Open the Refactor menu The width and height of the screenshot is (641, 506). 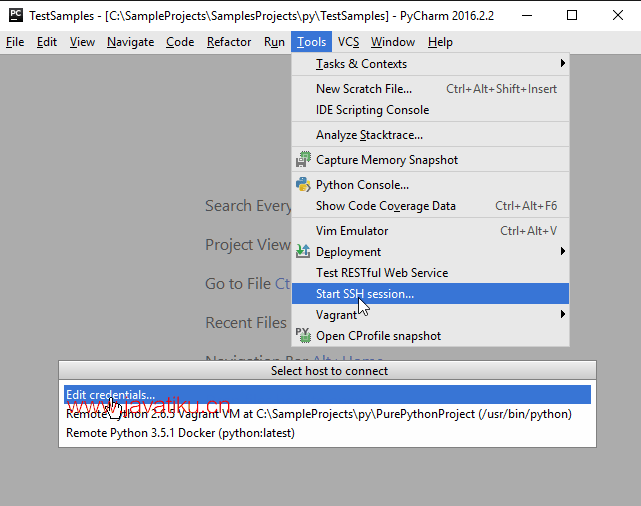click(x=229, y=42)
